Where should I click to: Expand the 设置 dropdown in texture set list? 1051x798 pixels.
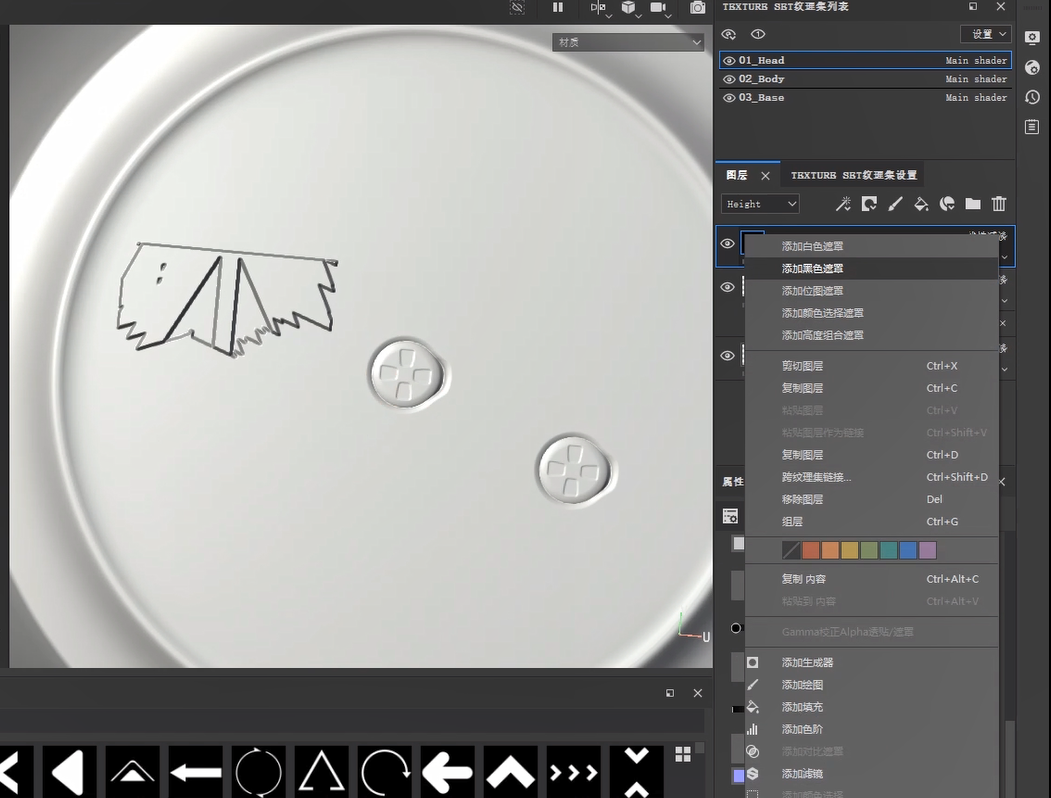(985, 34)
